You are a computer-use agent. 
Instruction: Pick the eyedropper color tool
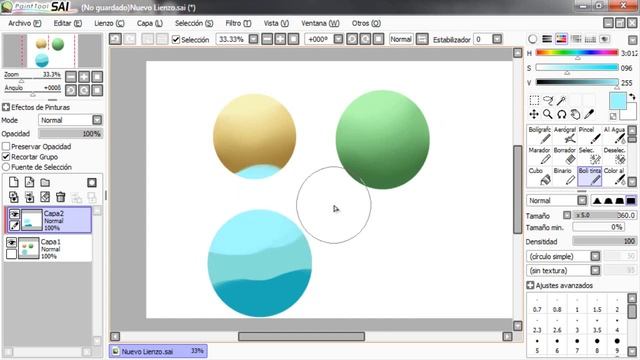589,114
